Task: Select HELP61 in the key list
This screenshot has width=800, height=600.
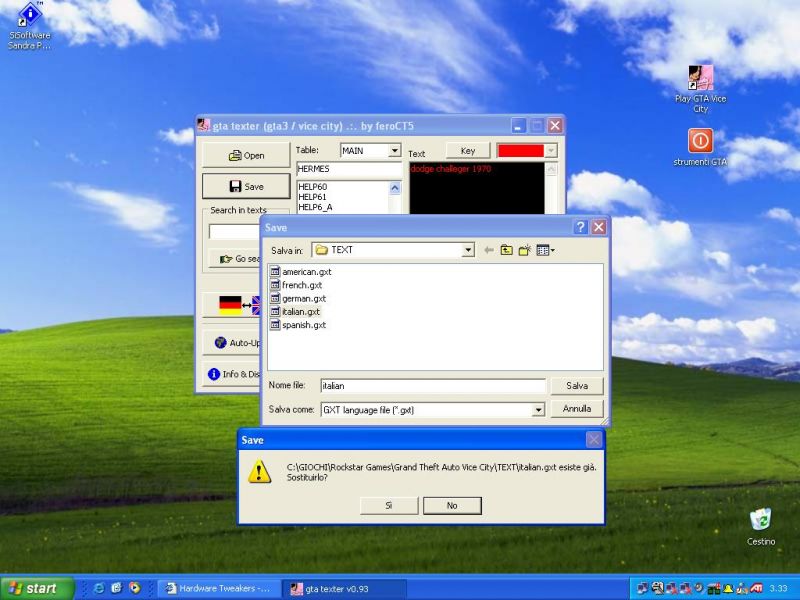Action: point(312,197)
